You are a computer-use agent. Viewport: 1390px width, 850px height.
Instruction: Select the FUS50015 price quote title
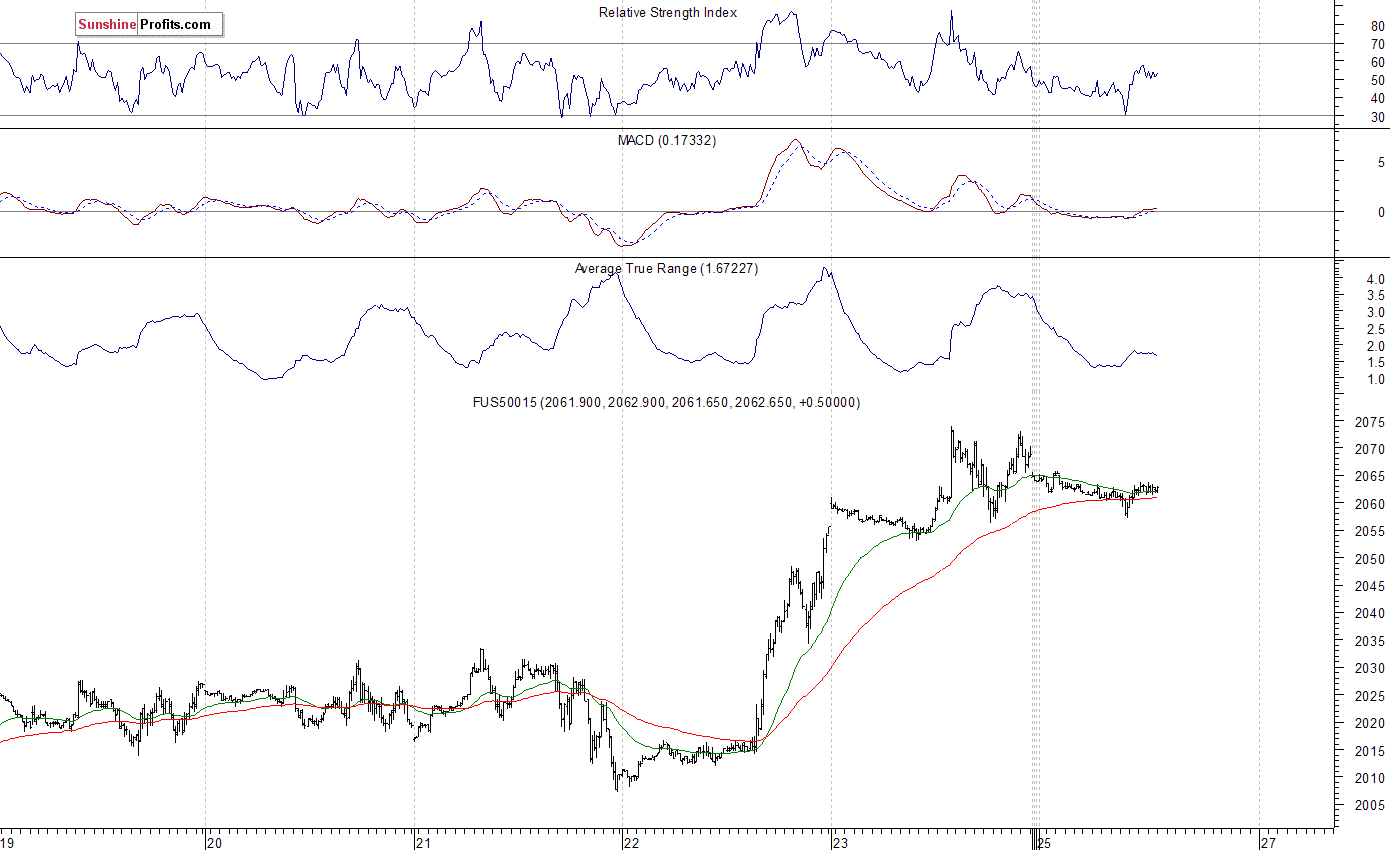pos(666,402)
